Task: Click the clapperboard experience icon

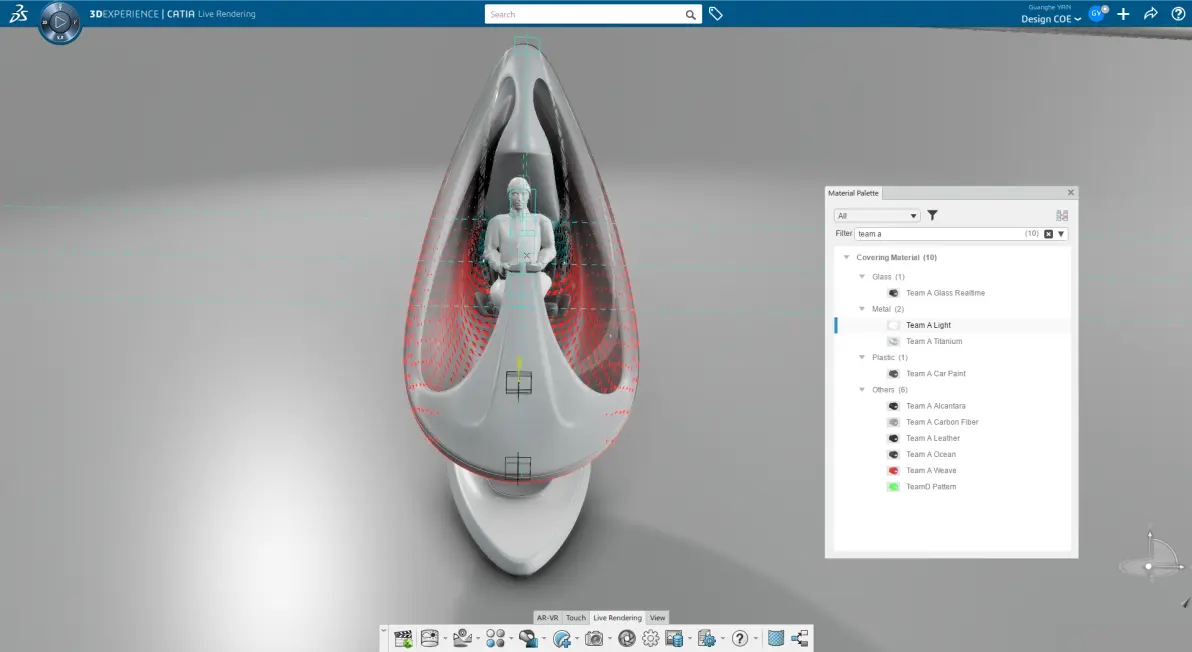Action: click(x=404, y=639)
